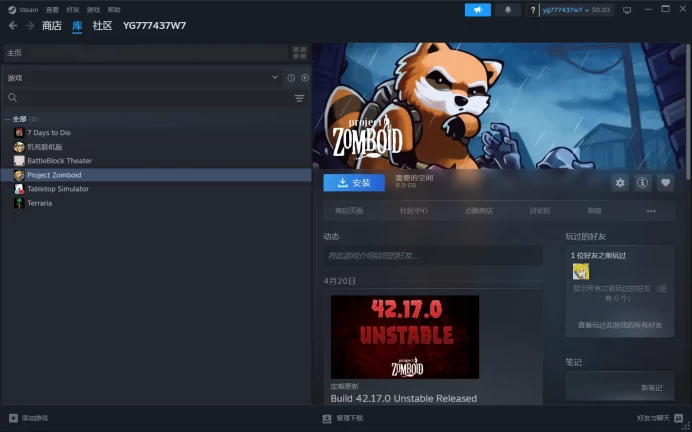This screenshot has width=692, height=432.
Task: Click the blue 安装 install button
Action: 354,183
